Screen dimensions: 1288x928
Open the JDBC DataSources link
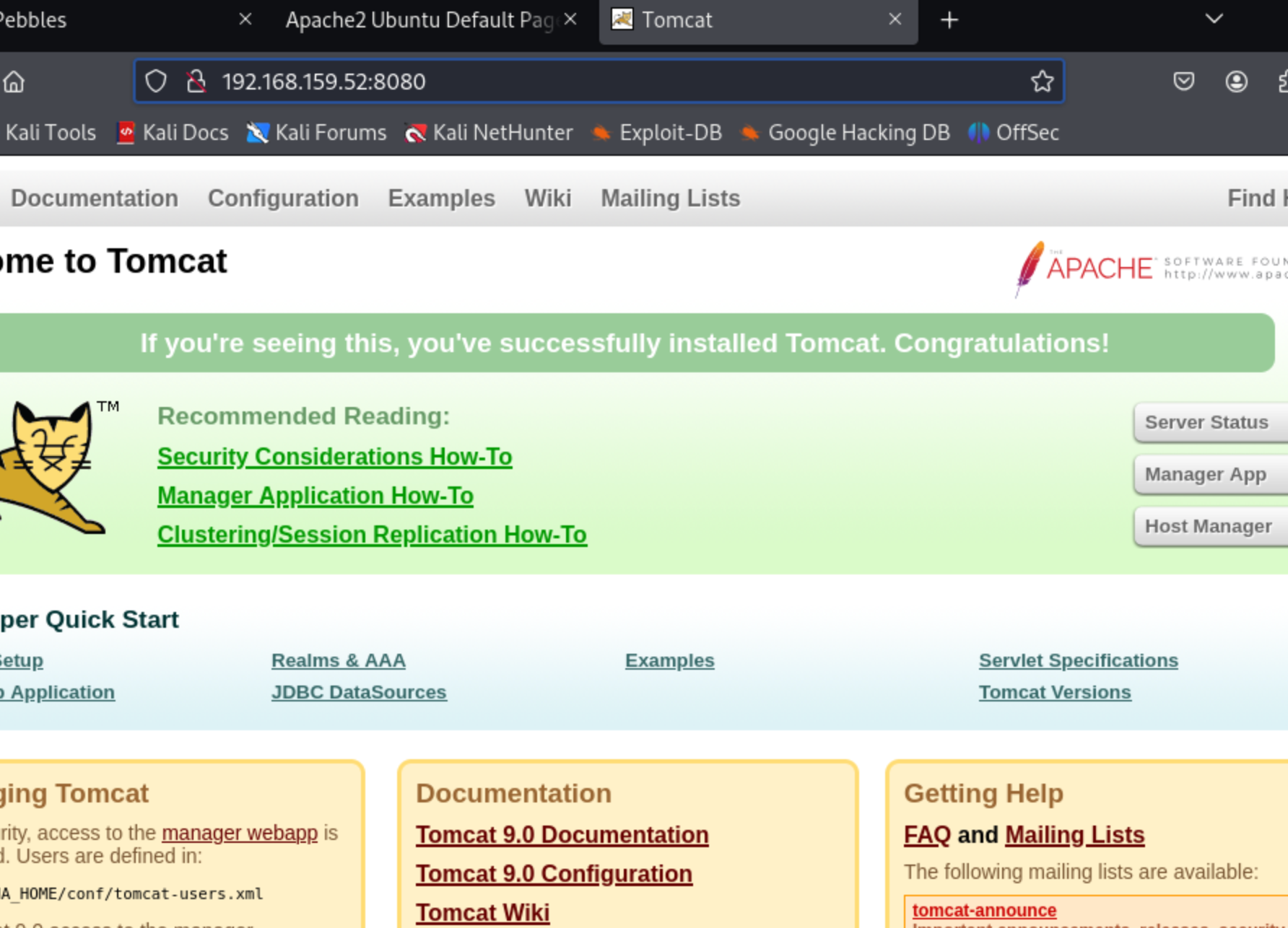click(359, 692)
